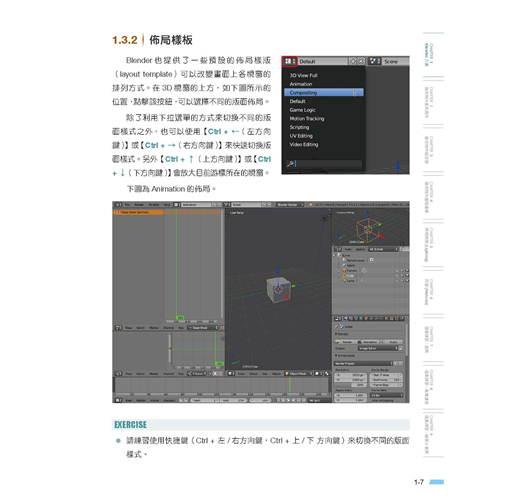Click the magnifier icon in layout search
This screenshot has height=500, width=520.
[290, 164]
